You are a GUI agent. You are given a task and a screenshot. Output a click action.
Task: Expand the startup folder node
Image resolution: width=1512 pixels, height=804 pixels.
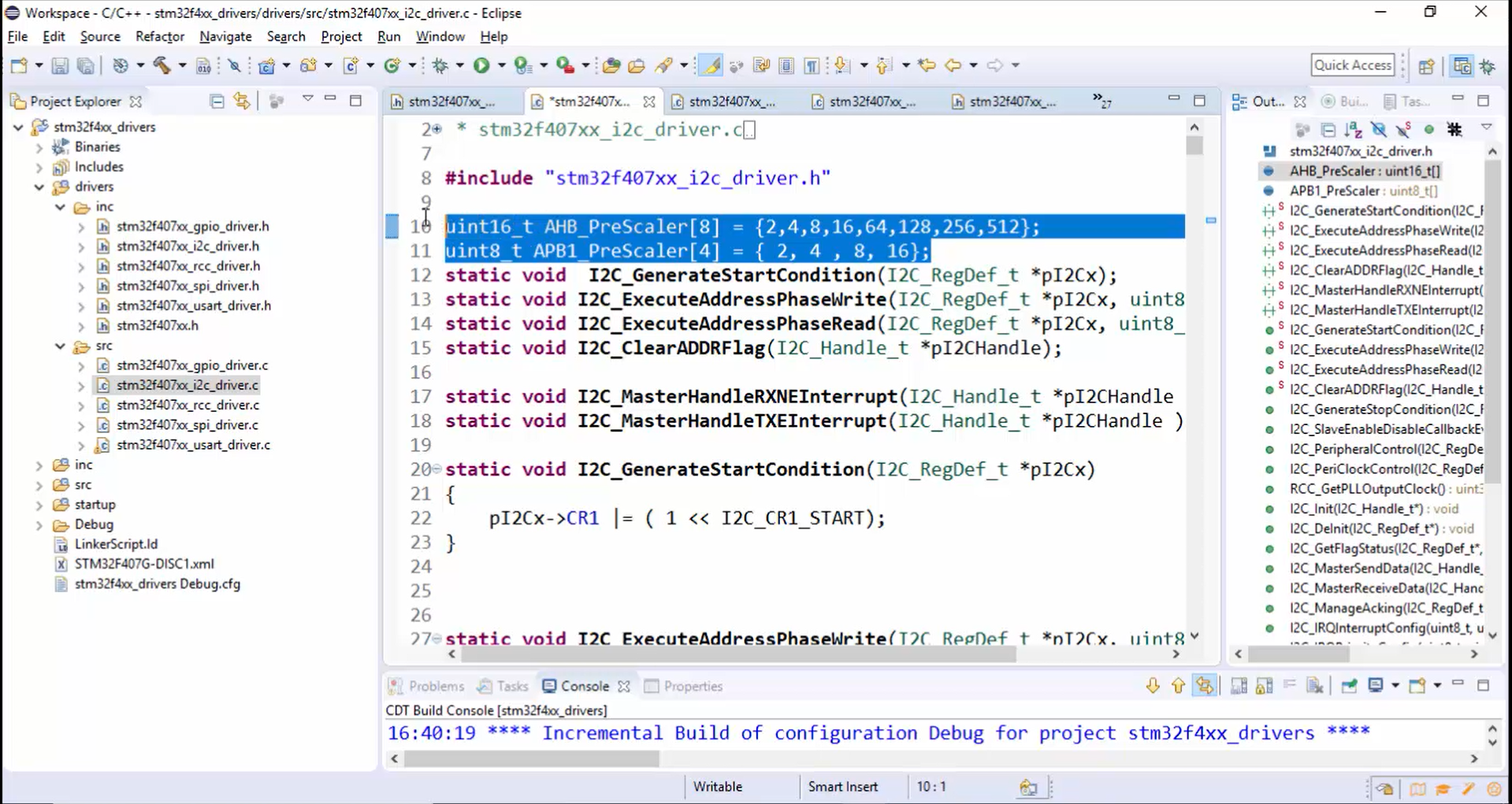tap(39, 505)
